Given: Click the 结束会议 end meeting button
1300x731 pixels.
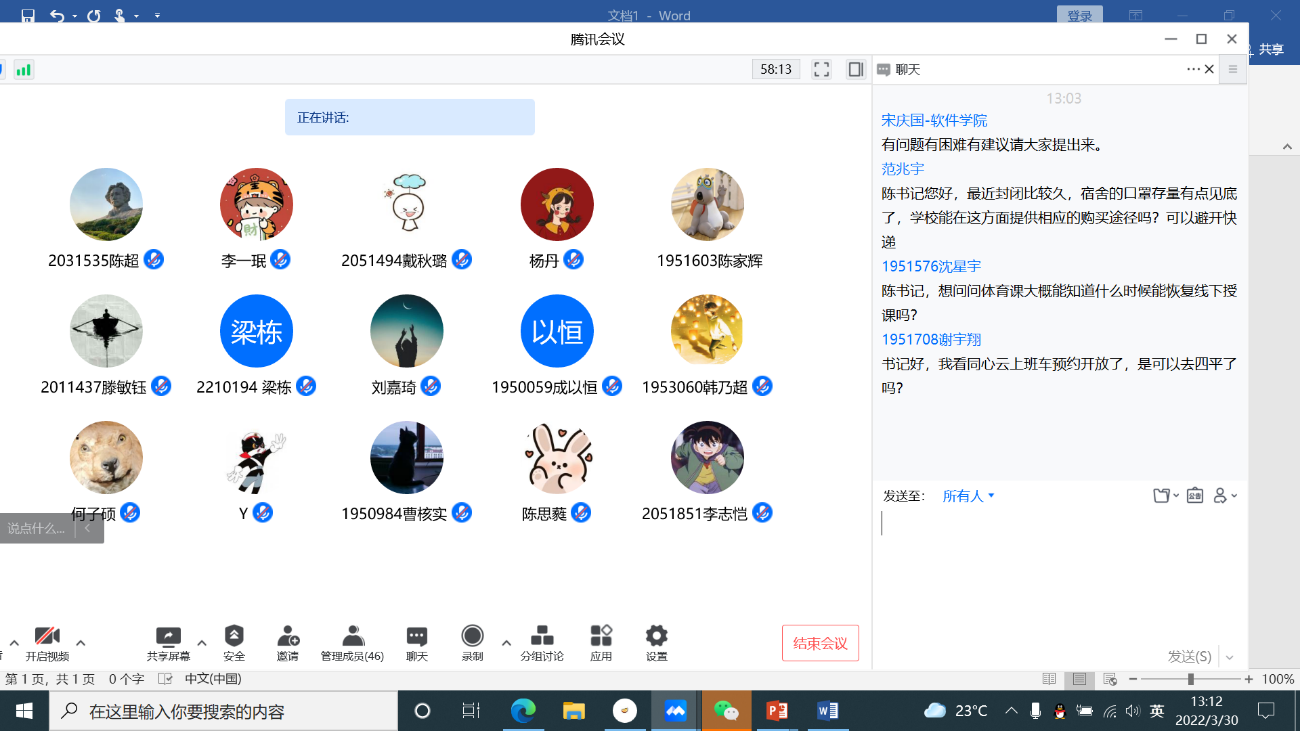Looking at the screenshot, I should pos(820,643).
